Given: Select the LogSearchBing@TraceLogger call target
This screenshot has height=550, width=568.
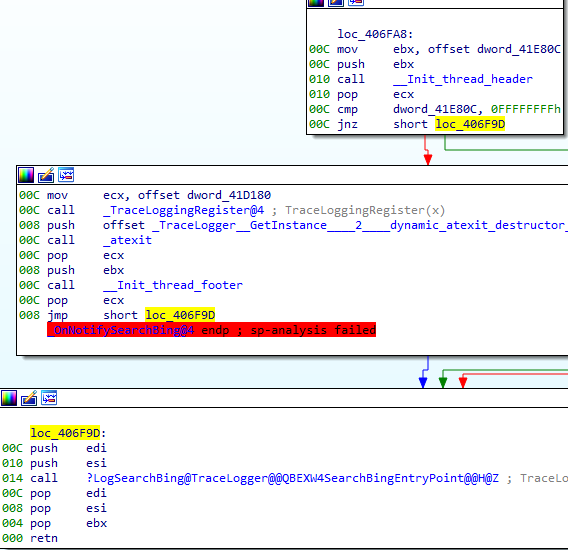Looking at the screenshot, I should [292, 478].
